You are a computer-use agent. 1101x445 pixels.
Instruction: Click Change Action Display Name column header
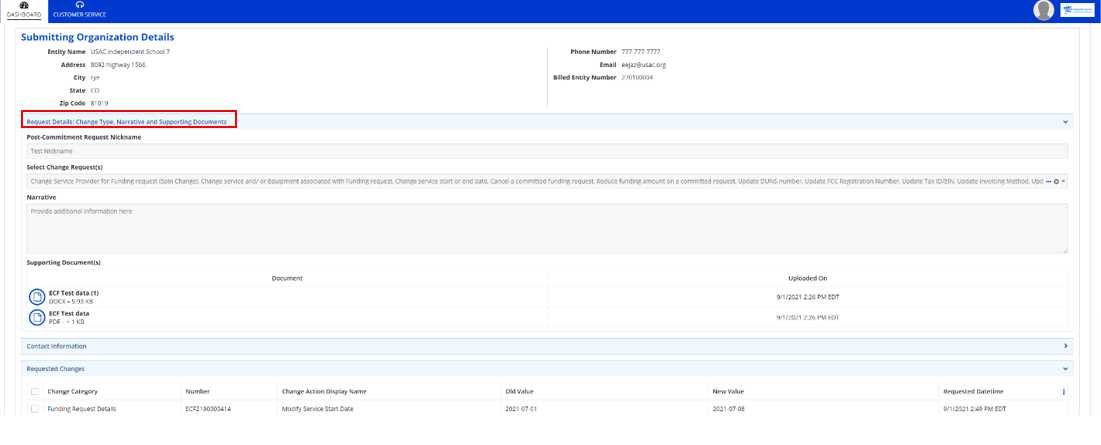click(324, 392)
